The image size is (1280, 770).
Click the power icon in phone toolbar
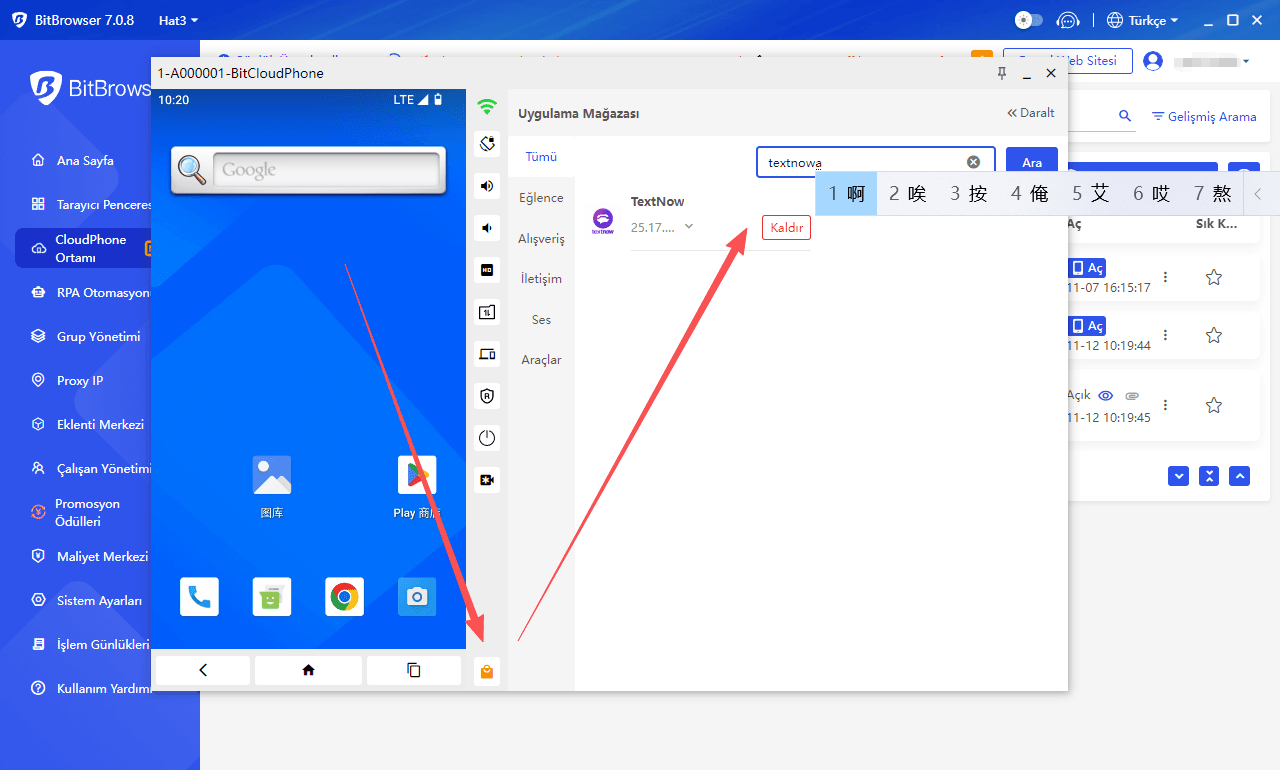487,438
